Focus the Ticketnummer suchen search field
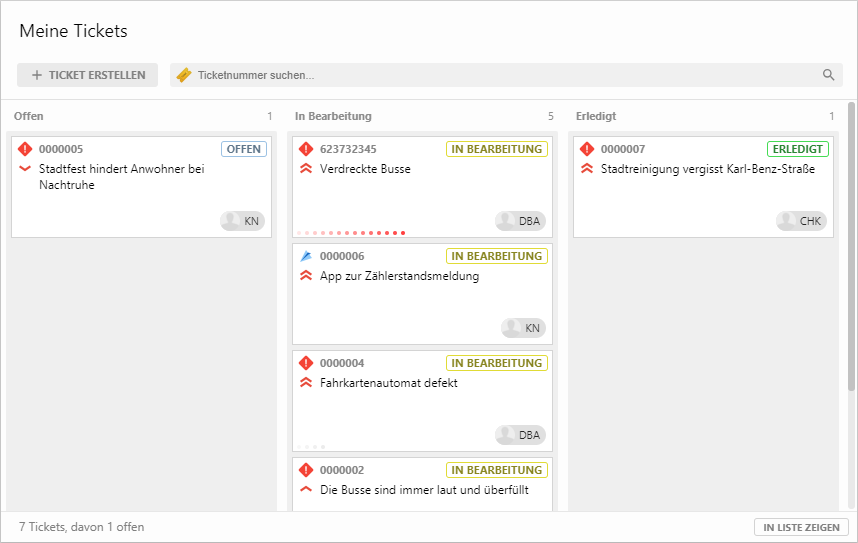The width and height of the screenshot is (858, 543). 500,75
